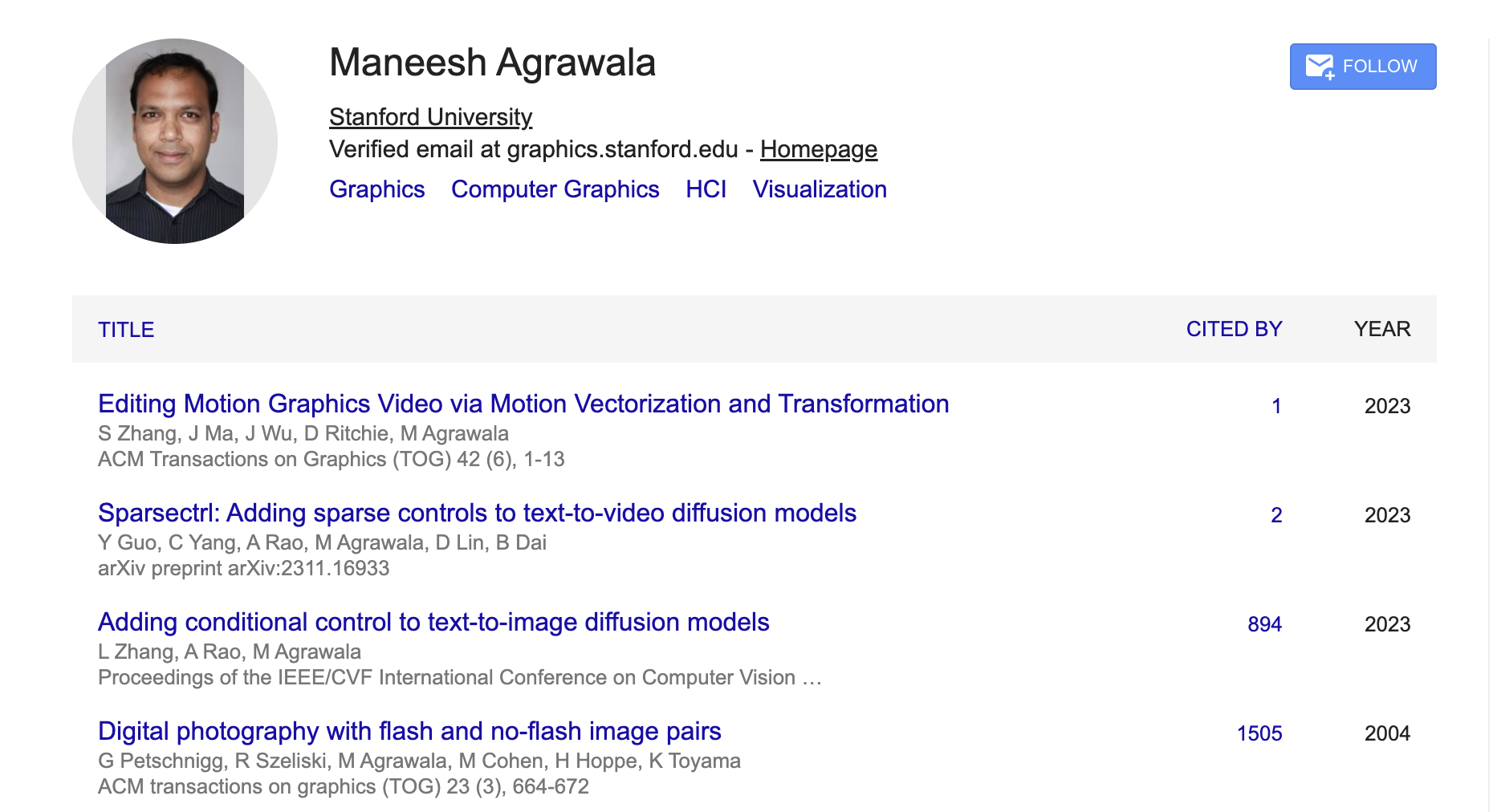This screenshot has width=1493, height=812.
Task: Sort publications by YEAR header
Action: coord(1381,329)
